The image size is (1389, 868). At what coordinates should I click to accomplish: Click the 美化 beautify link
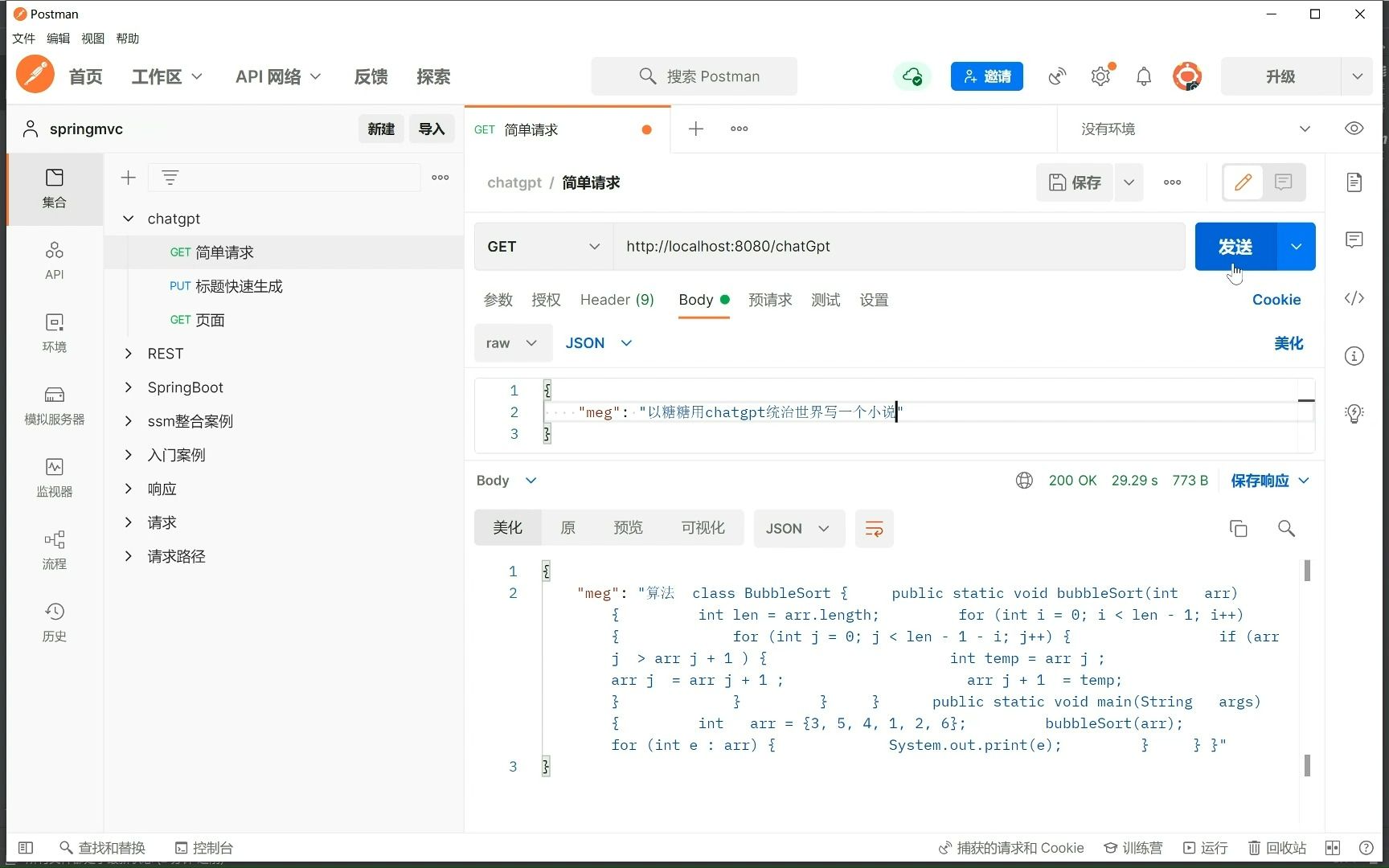click(x=1289, y=343)
